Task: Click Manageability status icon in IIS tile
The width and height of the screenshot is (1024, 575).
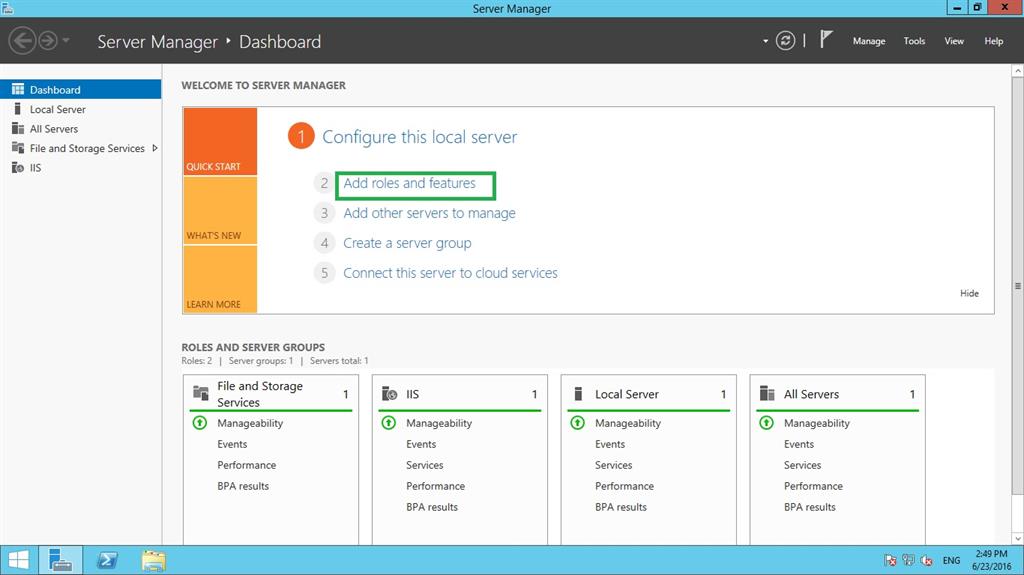Action: coord(389,423)
